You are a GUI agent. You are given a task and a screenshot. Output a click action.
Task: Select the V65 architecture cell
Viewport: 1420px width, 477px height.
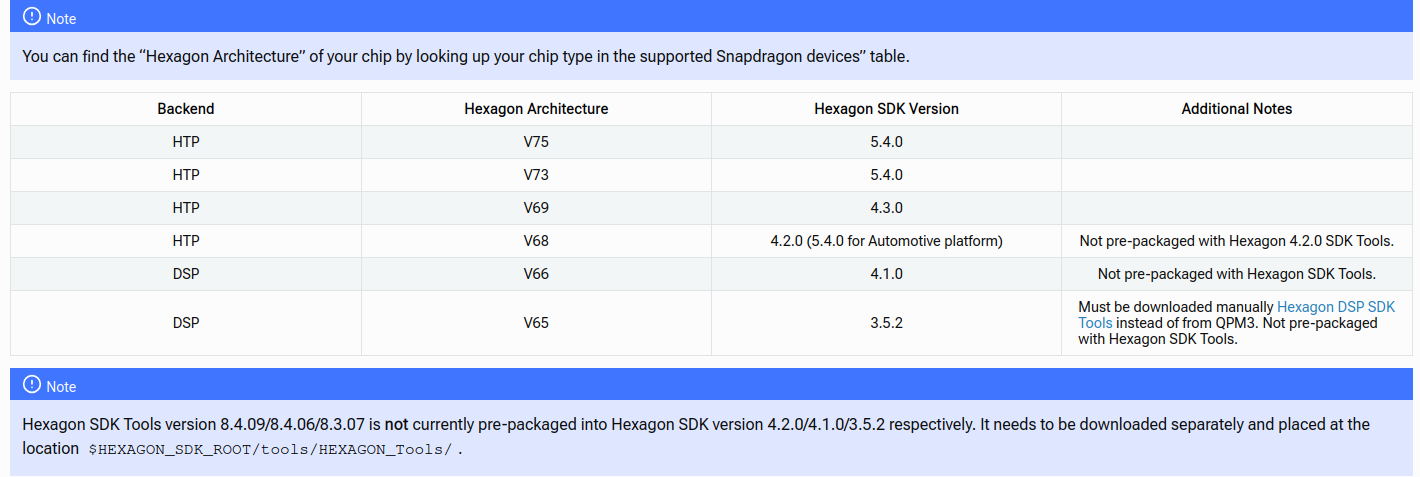click(536, 323)
